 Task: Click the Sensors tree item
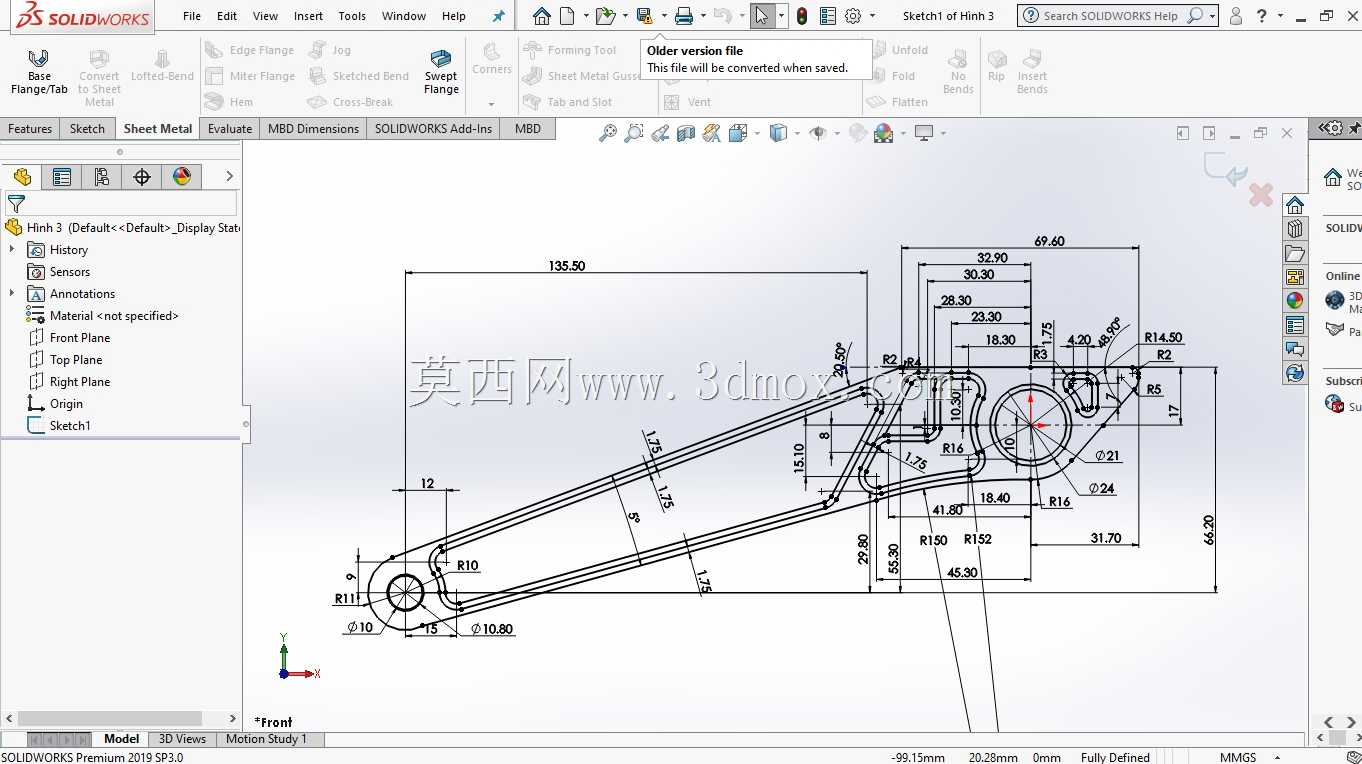(70, 272)
